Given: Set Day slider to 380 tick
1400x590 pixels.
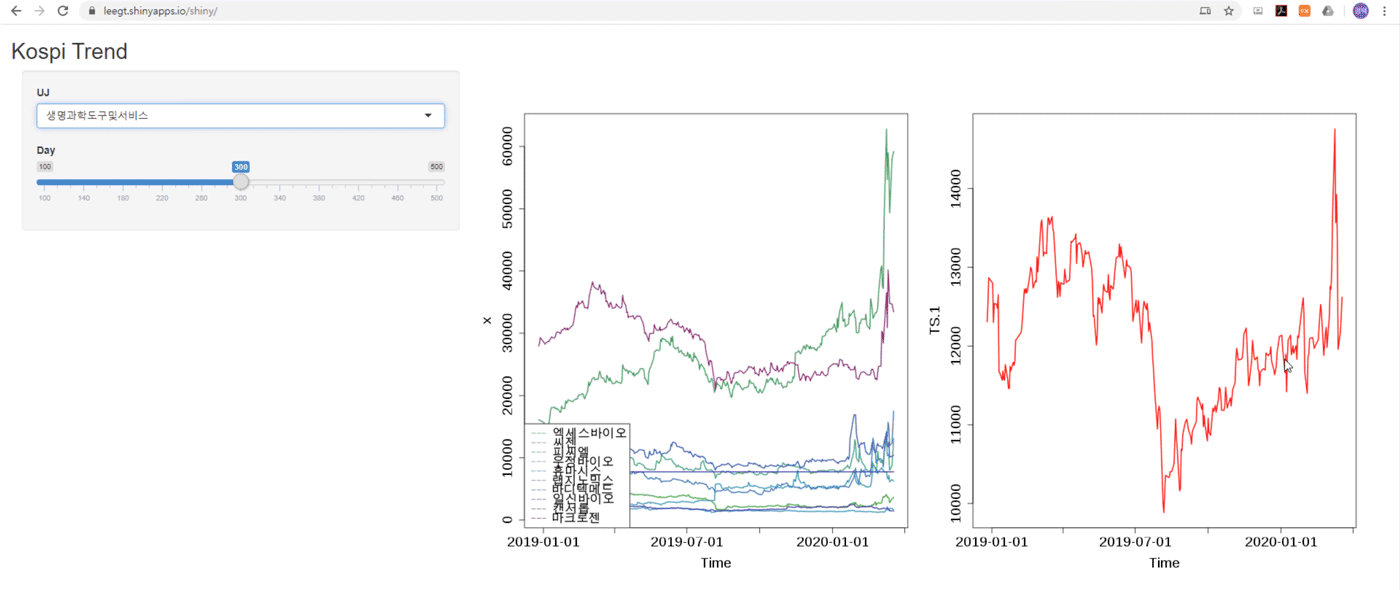Looking at the screenshot, I should tap(319, 198).
